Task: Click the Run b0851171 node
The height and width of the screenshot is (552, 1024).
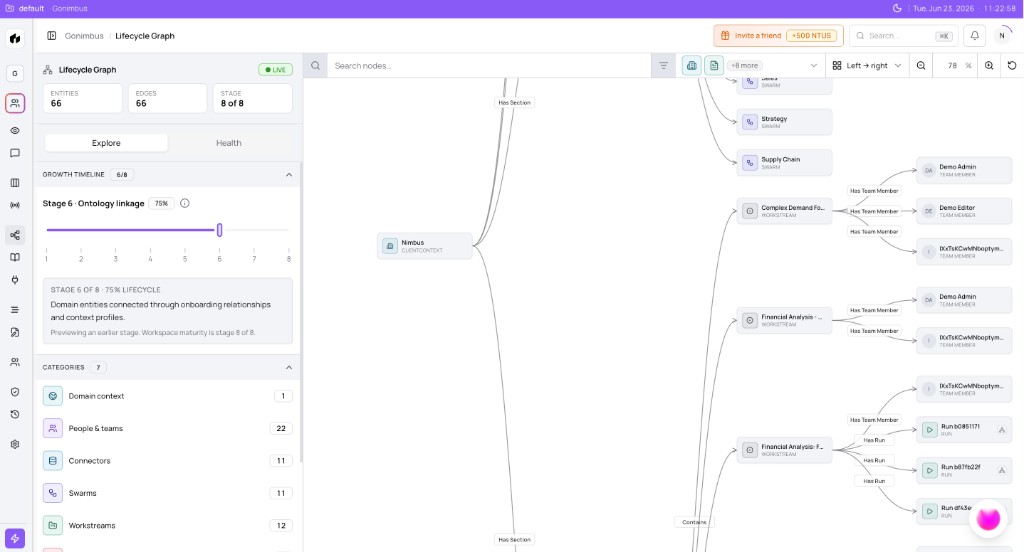Action: point(964,430)
